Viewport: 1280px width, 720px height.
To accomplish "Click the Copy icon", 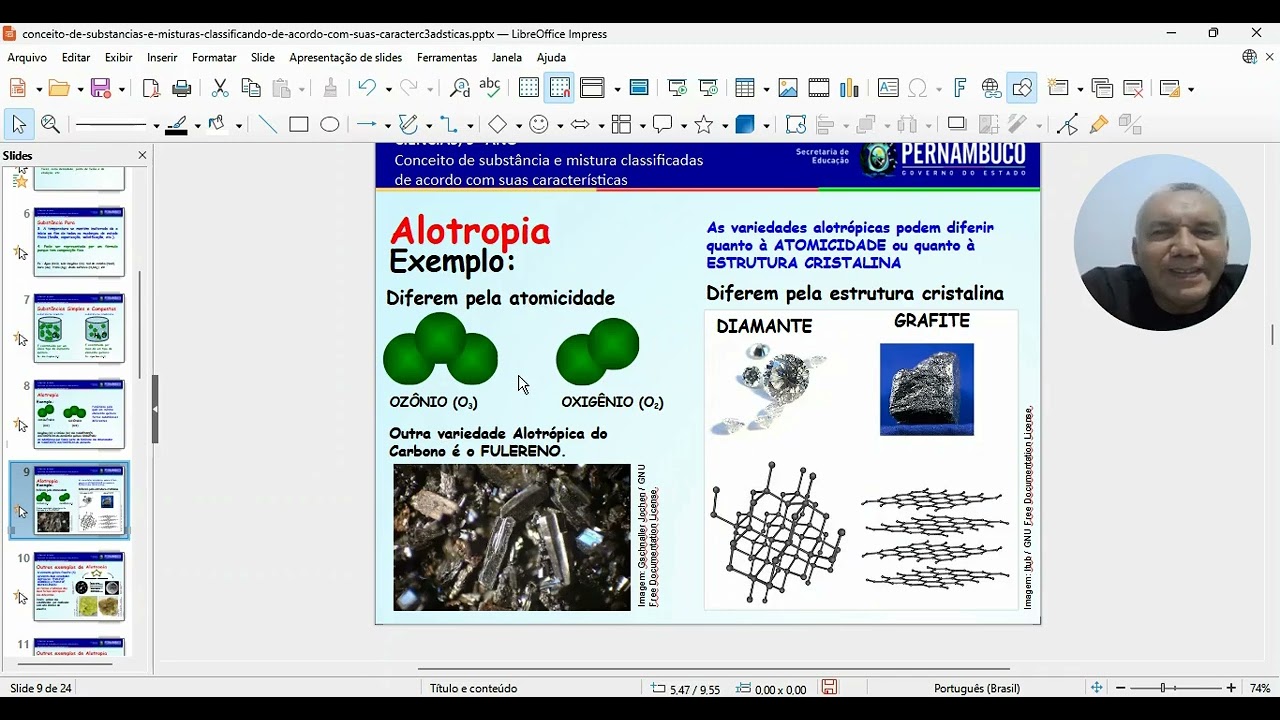I will pyautogui.click(x=251, y=88).
